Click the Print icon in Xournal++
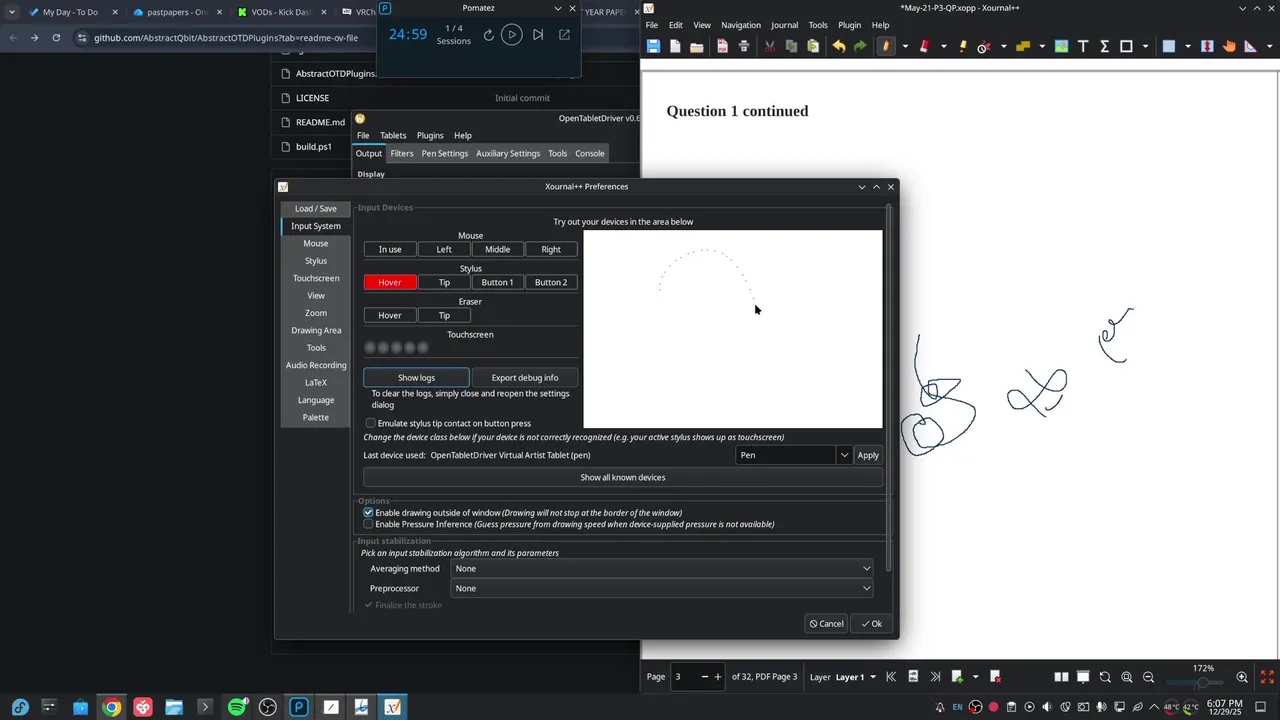 click(x=744, y=46)
